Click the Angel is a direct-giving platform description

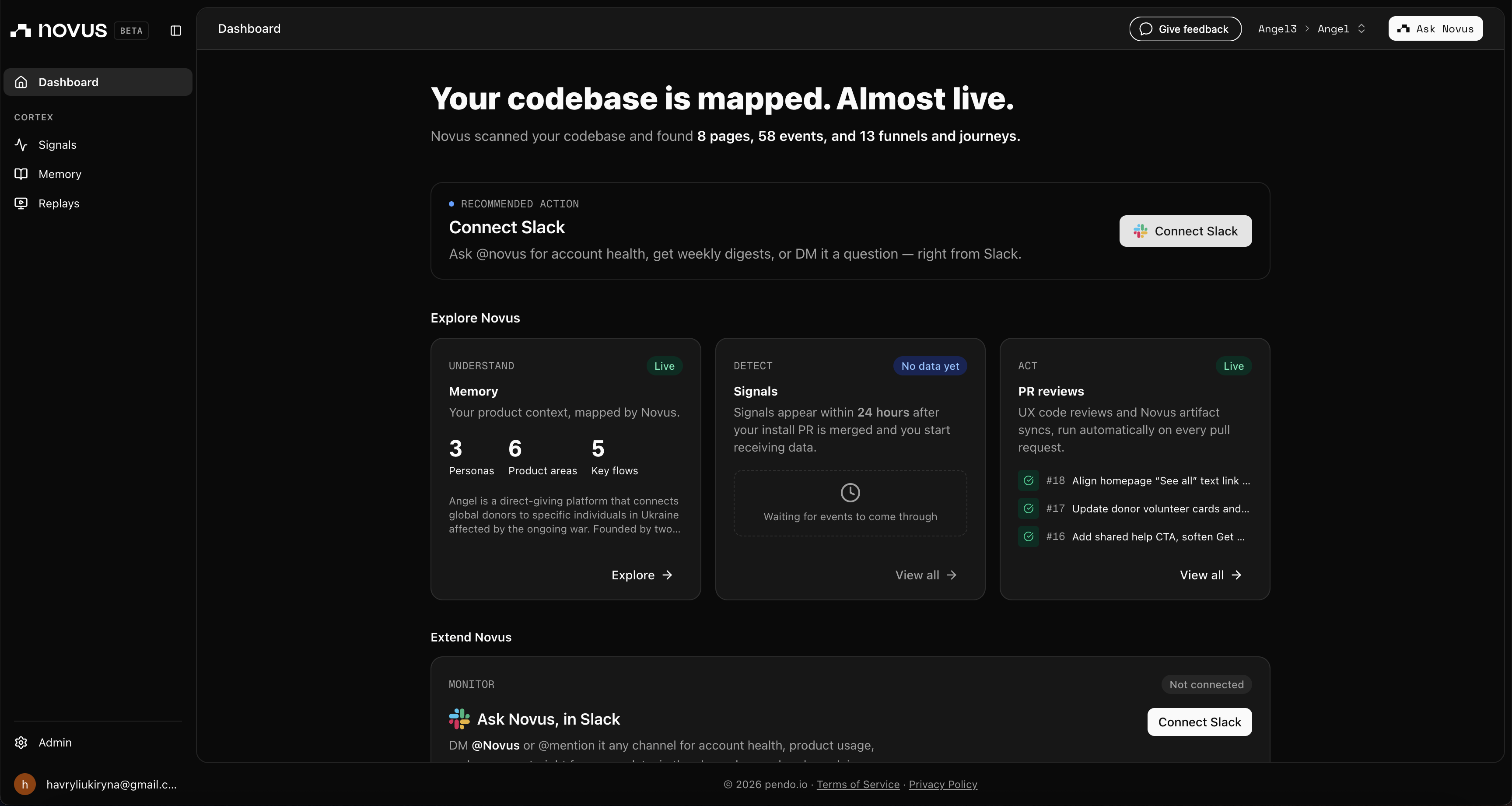coord(565,515)
